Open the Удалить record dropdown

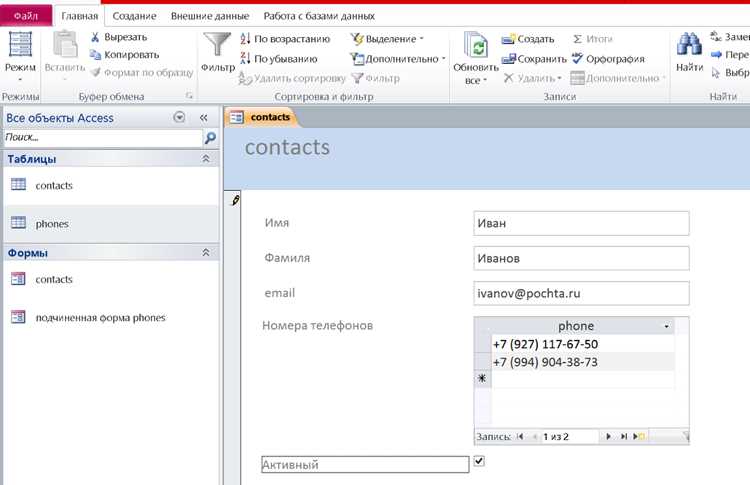click(x=532, y=78)
